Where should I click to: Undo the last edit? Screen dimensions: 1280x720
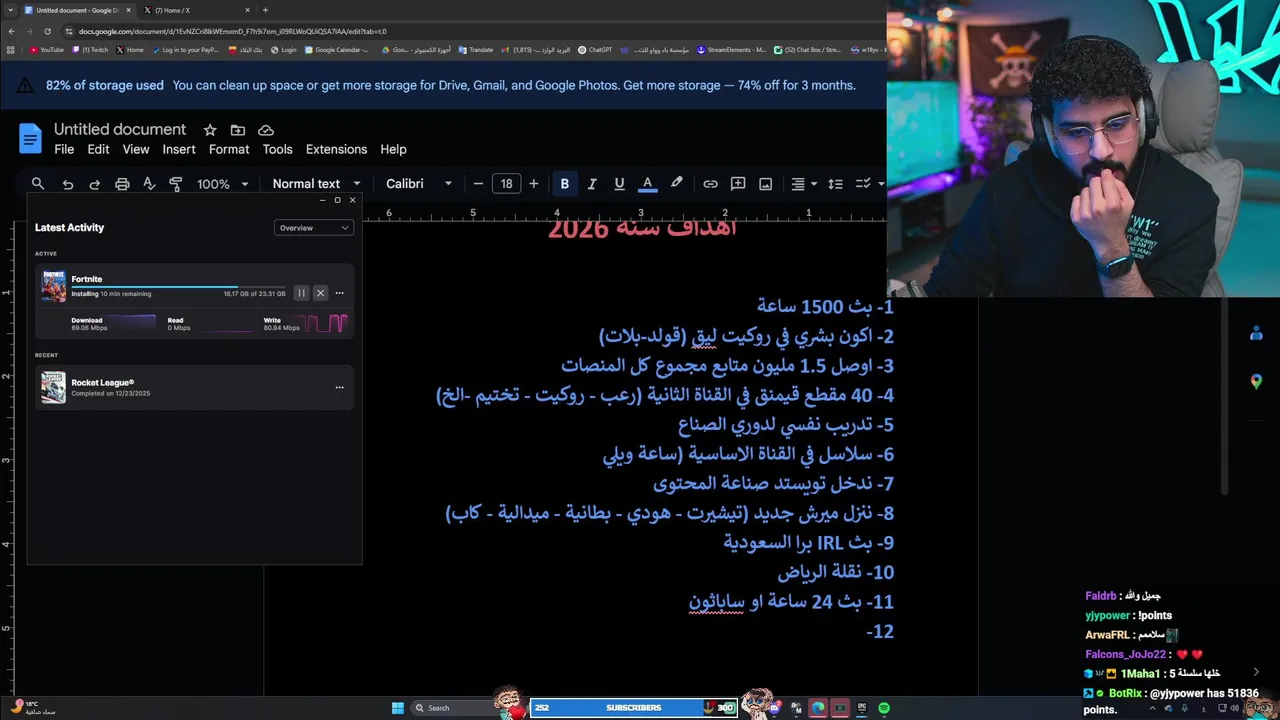click(x=68, y=184)
